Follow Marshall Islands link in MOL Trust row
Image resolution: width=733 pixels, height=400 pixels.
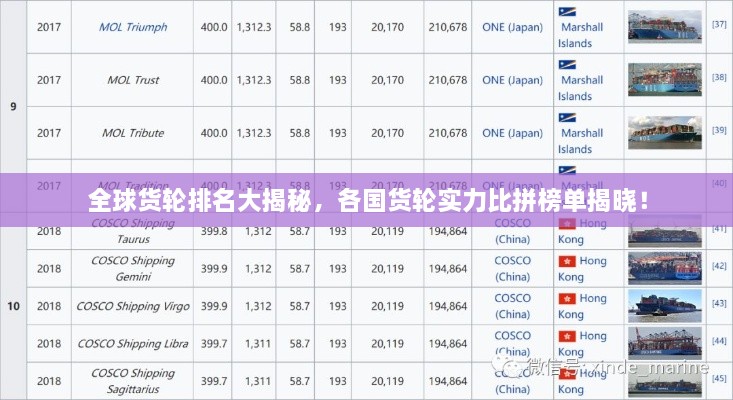[x=581, y=88]
